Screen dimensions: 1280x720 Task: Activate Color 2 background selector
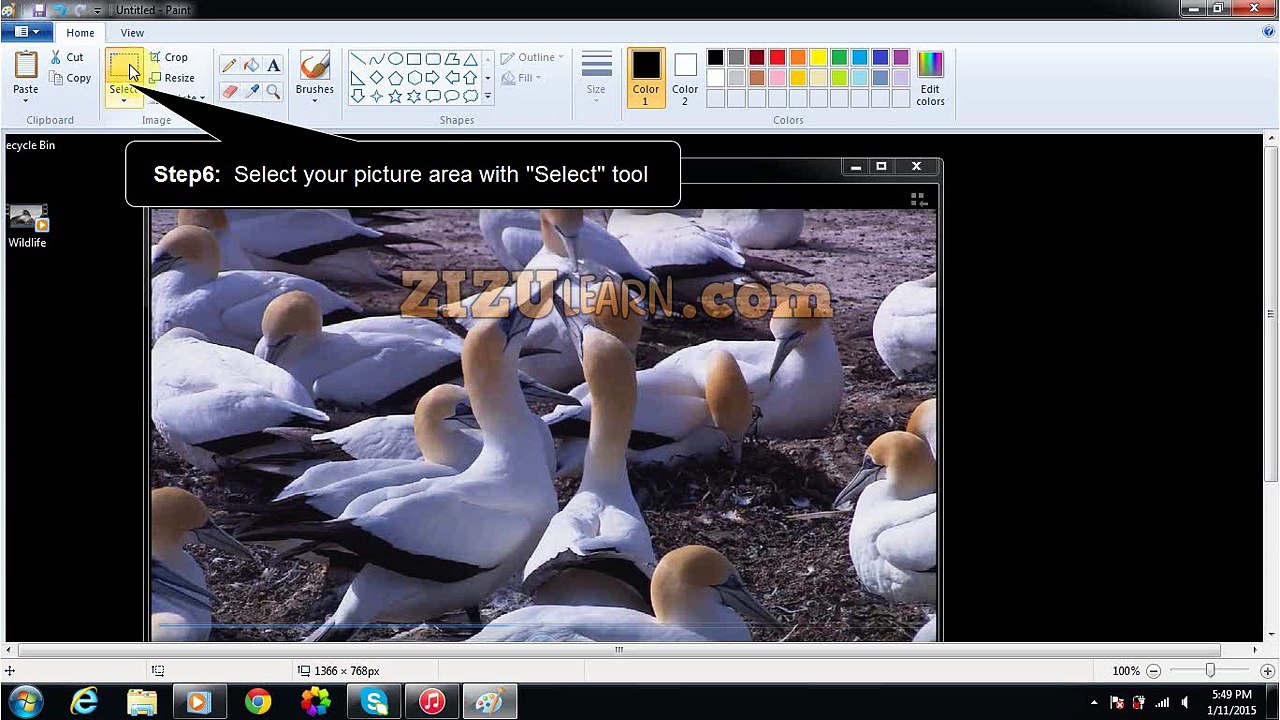[685, 78]
